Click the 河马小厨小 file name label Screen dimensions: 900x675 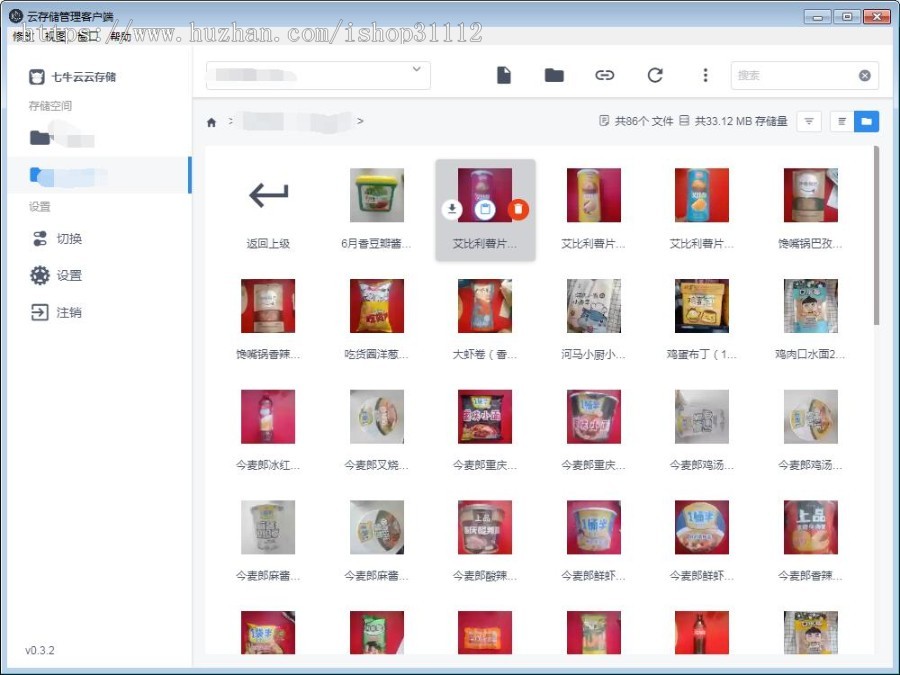[x=593, y=354]
